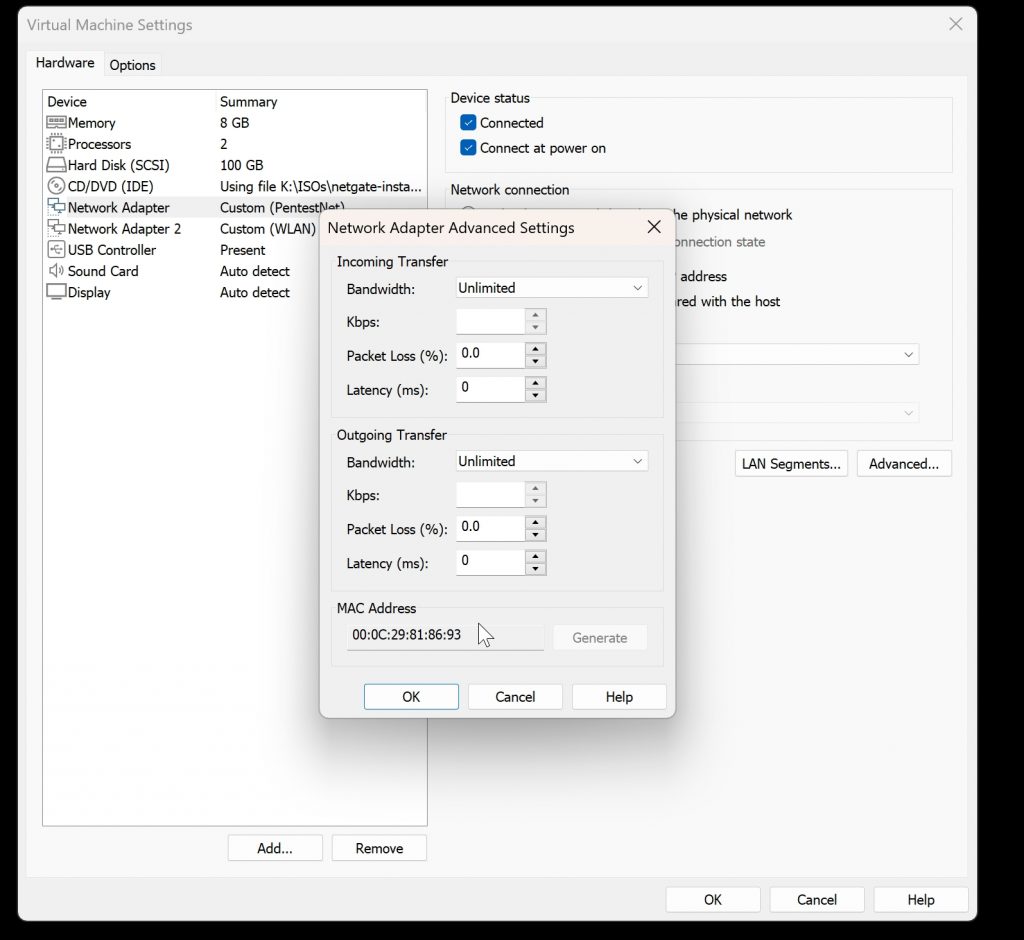Open the Hardware tab
The image size is (1024, 940).
(x=65, y=63)
